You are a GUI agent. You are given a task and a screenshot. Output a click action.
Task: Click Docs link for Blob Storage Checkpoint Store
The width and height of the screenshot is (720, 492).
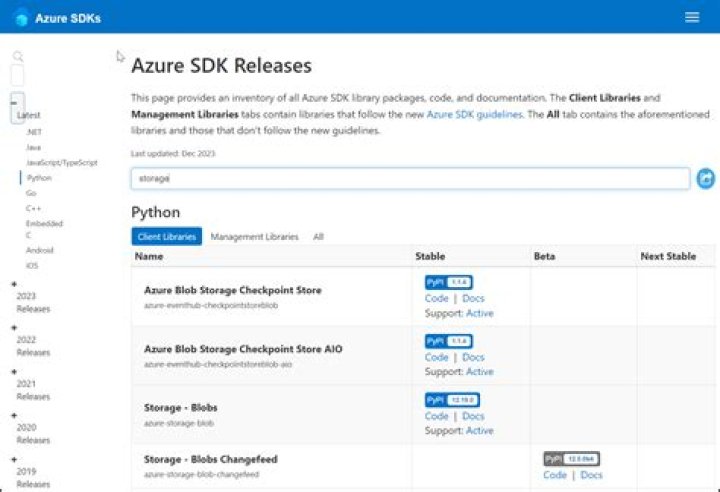click(x=473, y=298)
